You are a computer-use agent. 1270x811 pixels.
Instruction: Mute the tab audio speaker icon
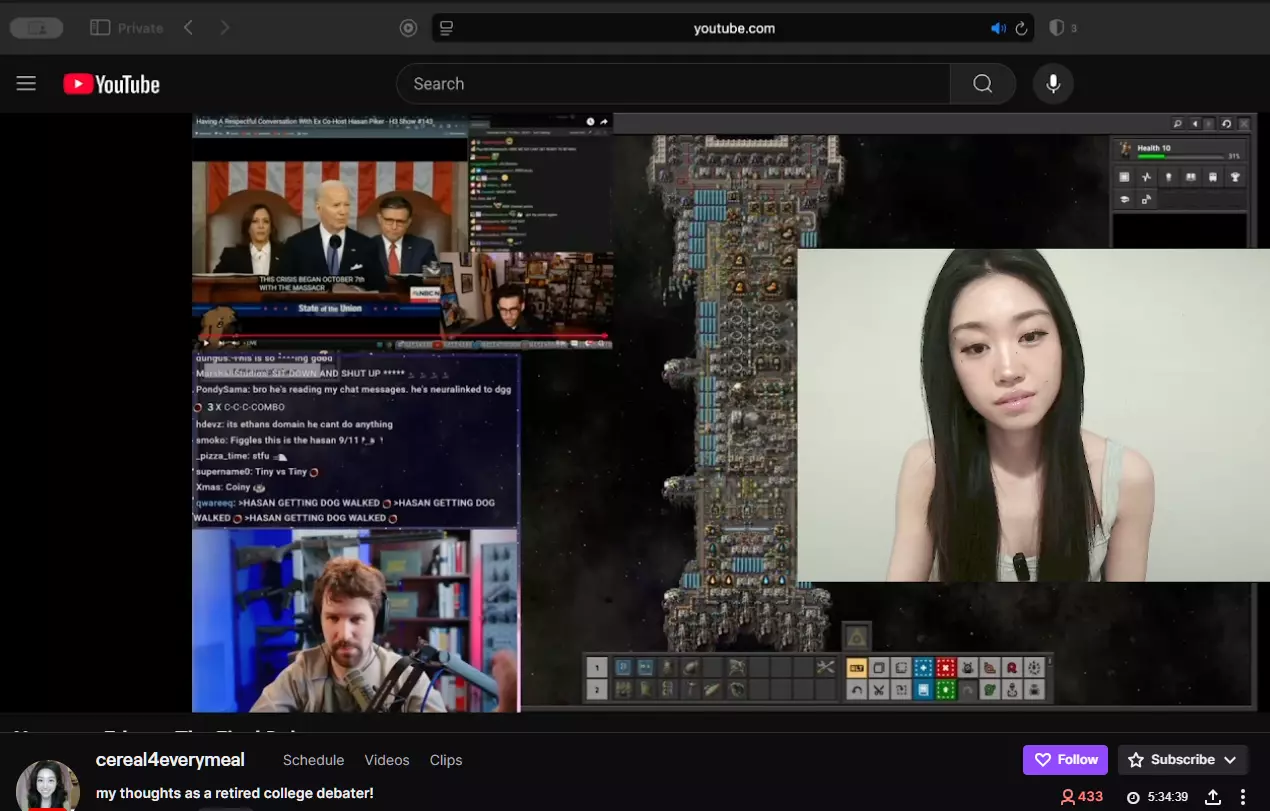998,28
